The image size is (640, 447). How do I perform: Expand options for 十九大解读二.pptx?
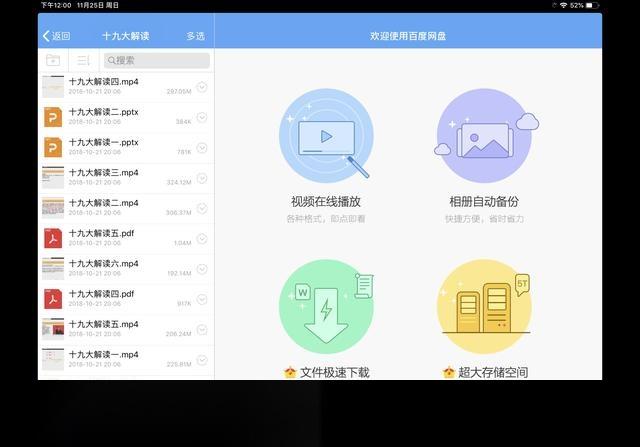coord(202,118)
